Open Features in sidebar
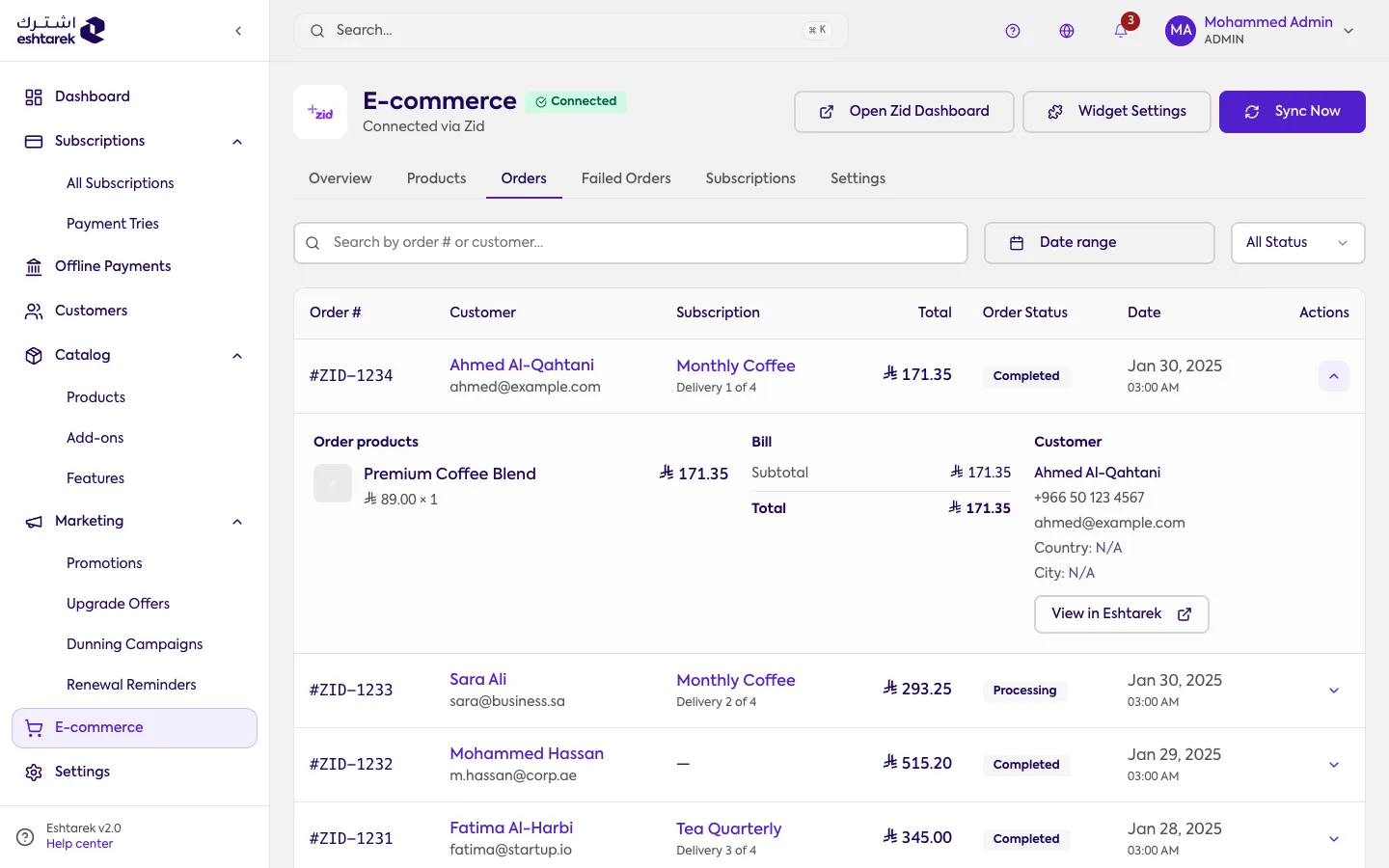Image resolution: width=1389 pixels, height=868 pixels. tap(95, 478)
